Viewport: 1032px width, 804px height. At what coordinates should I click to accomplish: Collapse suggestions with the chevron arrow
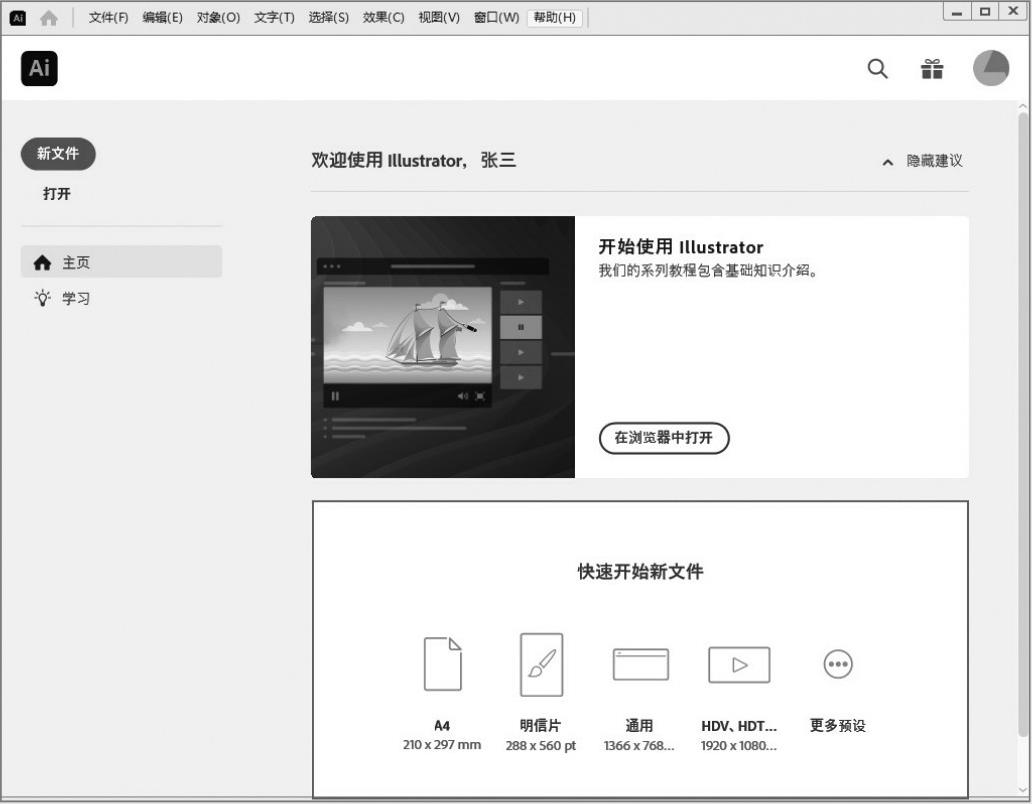point(888,162)
